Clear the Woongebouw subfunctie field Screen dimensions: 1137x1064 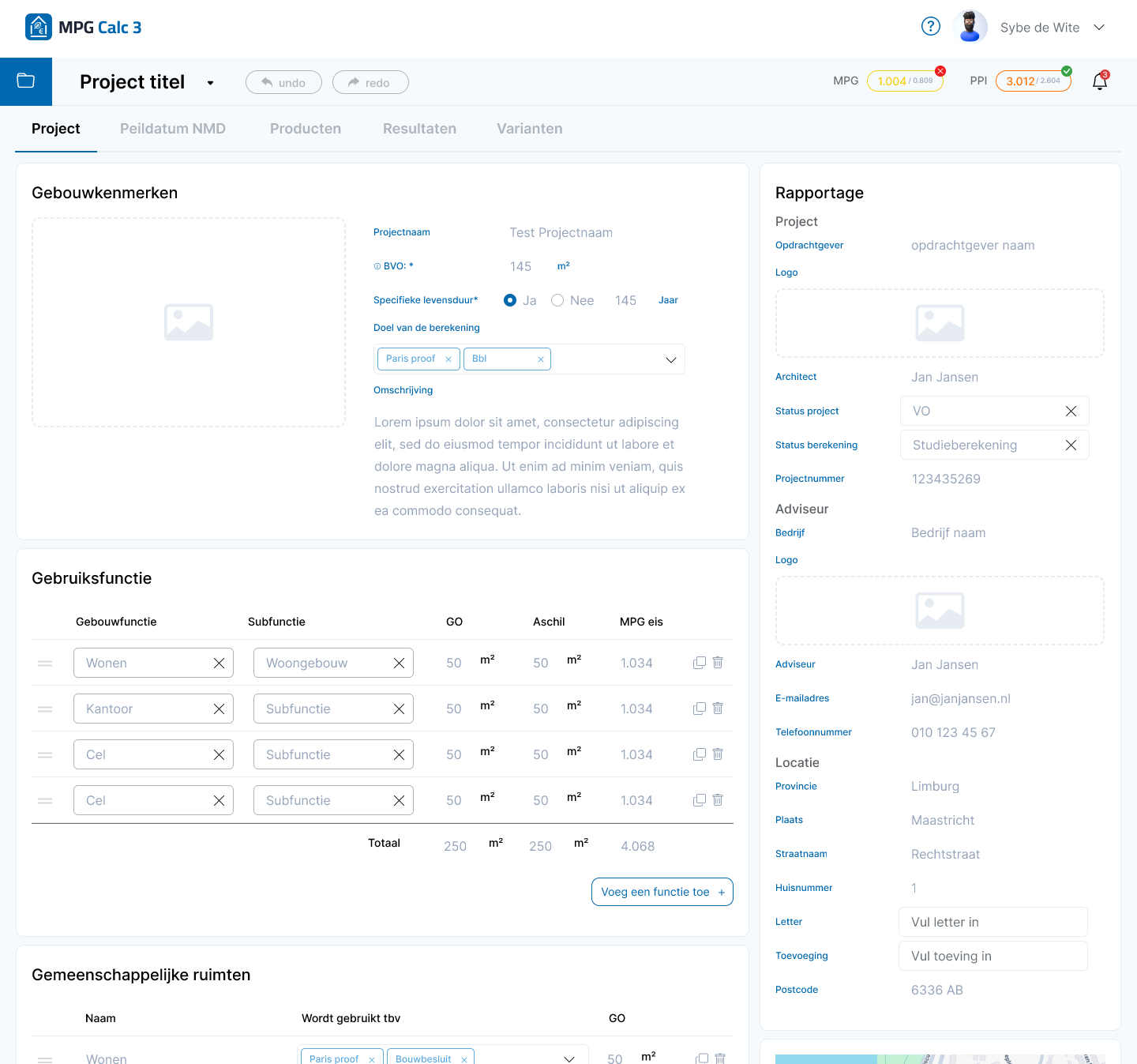coord(399,664)
